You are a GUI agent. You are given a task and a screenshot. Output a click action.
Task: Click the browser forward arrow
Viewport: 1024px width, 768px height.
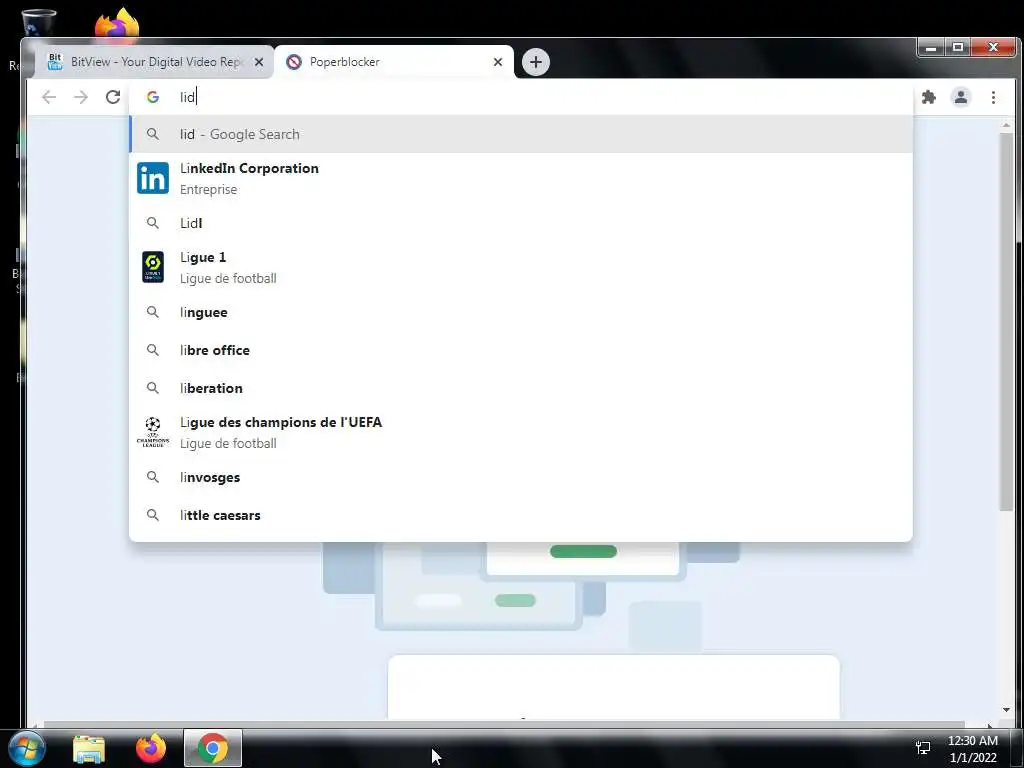(80, 97)
